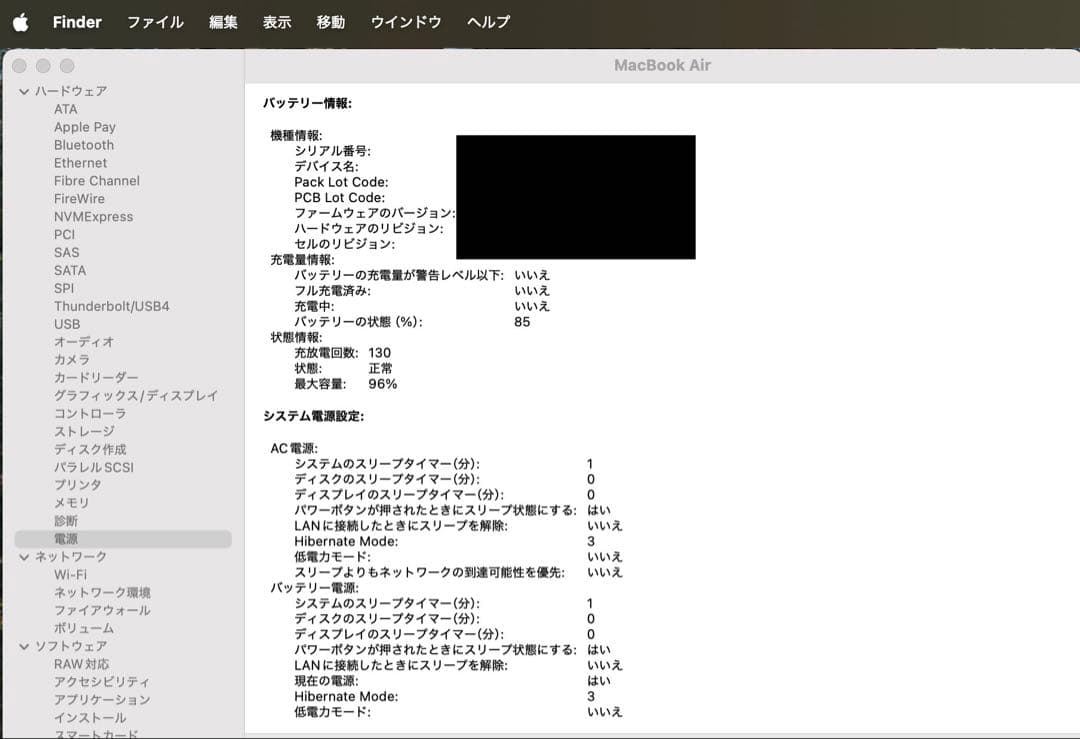
Task: View the 診断 hardware section
Action: [66, 520]
